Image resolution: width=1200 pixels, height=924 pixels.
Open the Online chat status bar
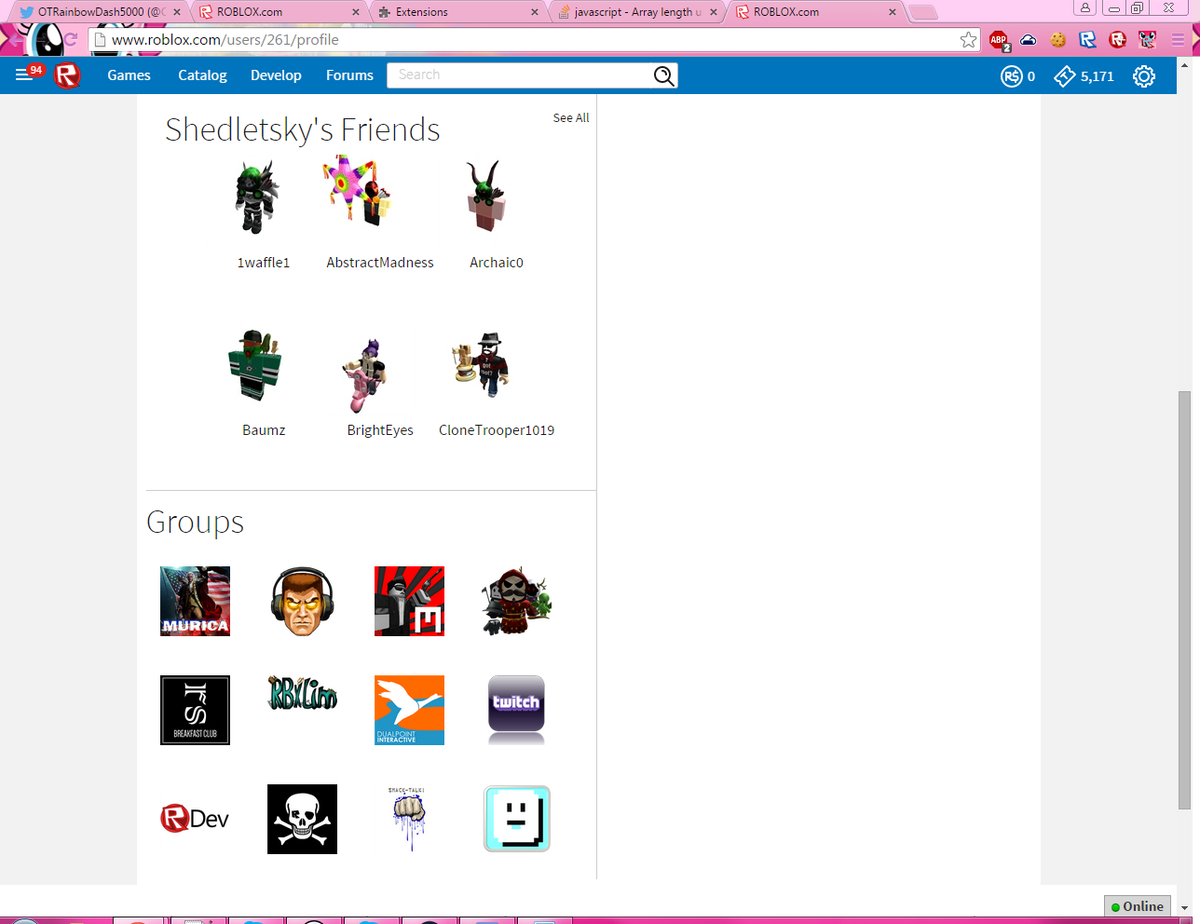(x=1139, y=906)
